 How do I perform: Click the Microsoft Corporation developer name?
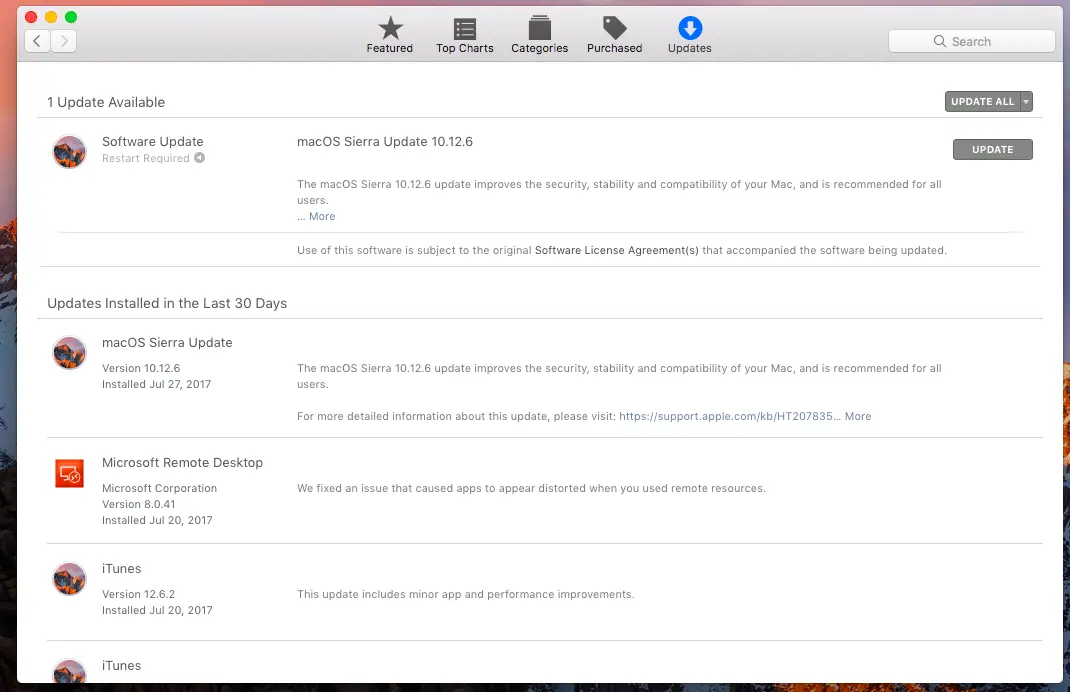pos(160,489)
